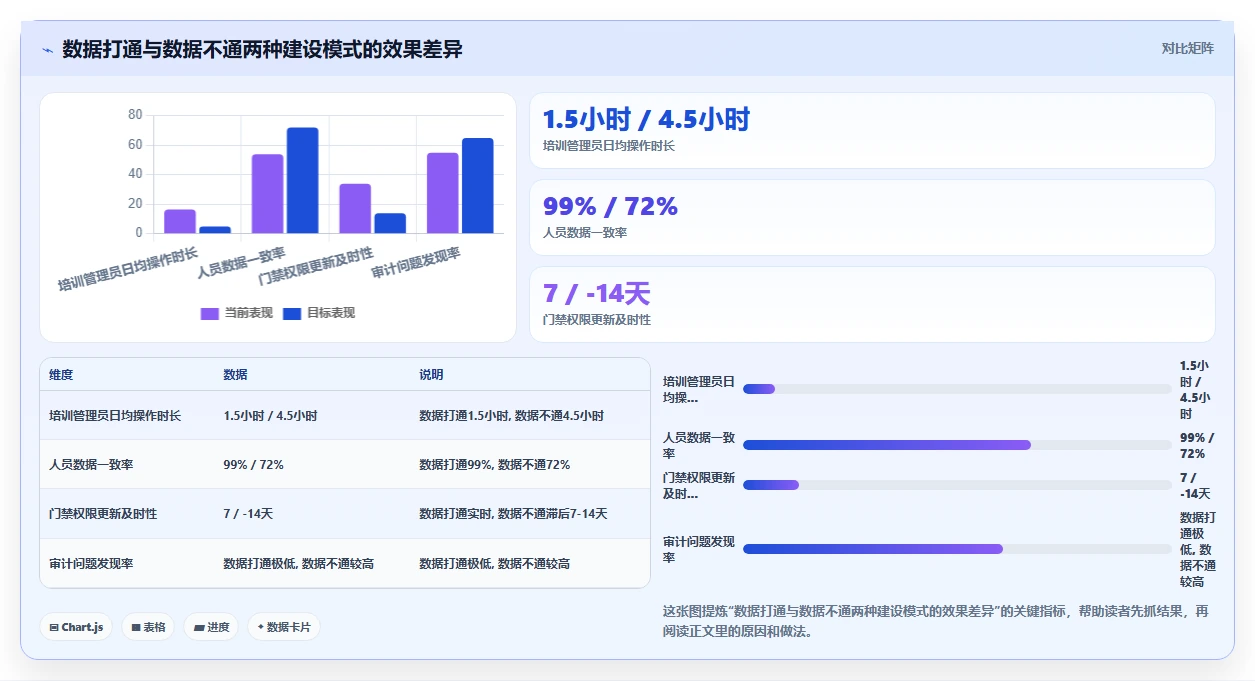Click the chart y-axis label 80
1255x681 pixels.
pos(135,115)
